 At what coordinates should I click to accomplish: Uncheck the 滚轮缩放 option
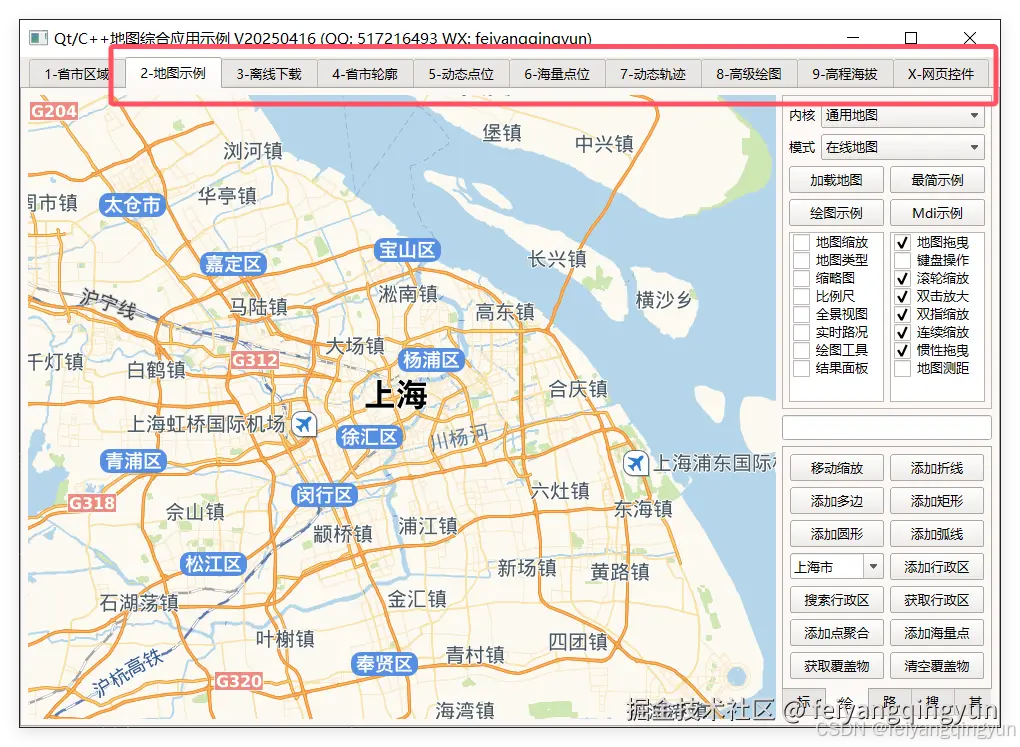[903, 277]
